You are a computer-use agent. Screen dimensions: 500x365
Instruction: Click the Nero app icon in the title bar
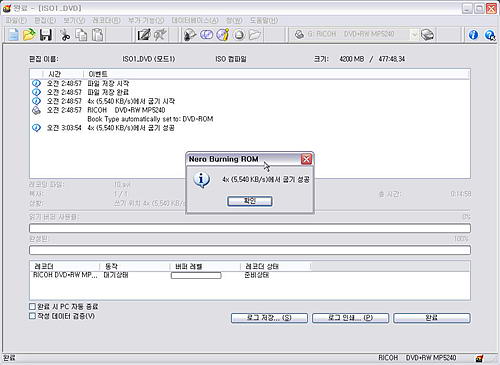(7, 8)
